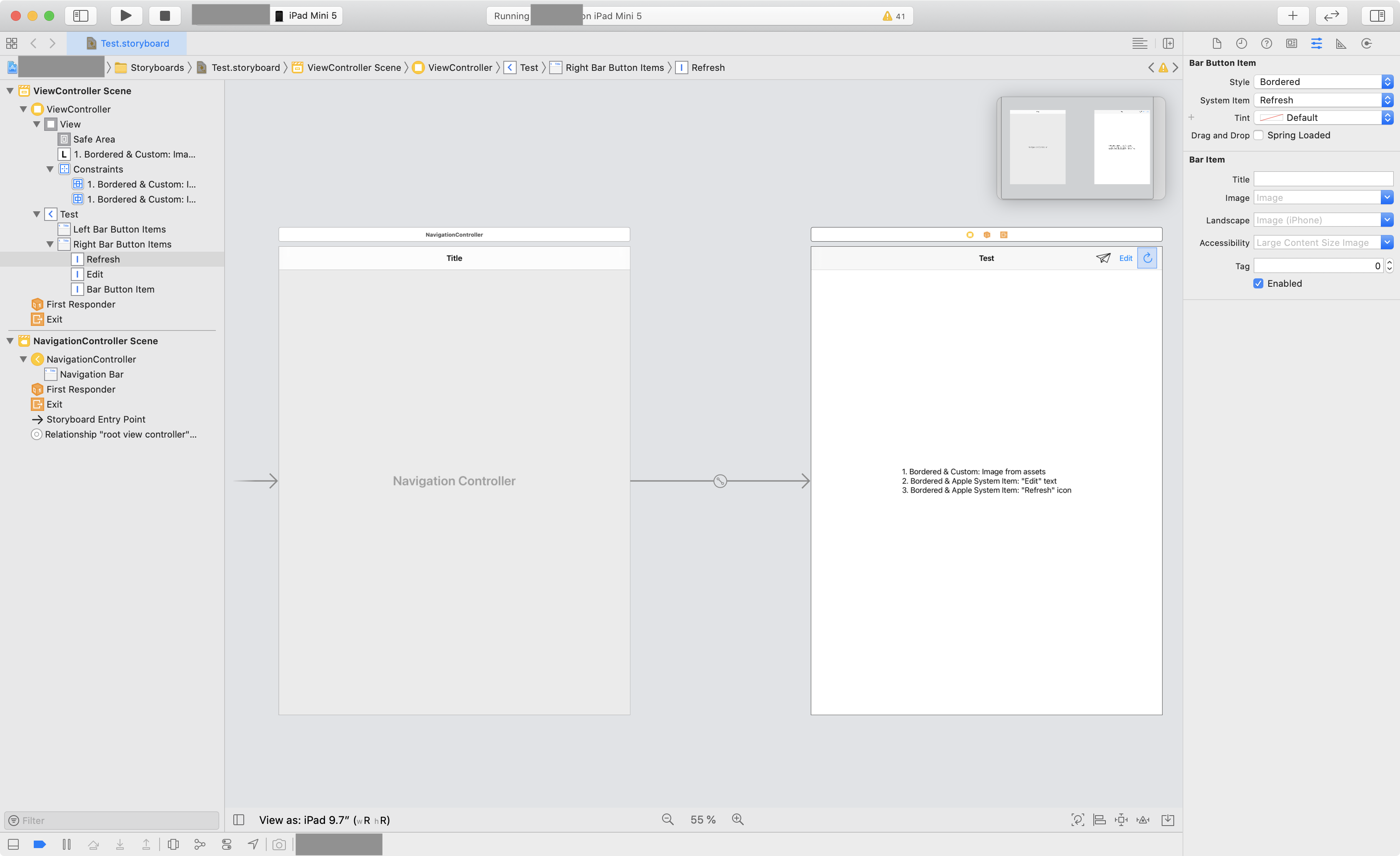Click the zoom in magnifier icon
This screenshot has height=856, width=1400.
click(x=737, y=819)
